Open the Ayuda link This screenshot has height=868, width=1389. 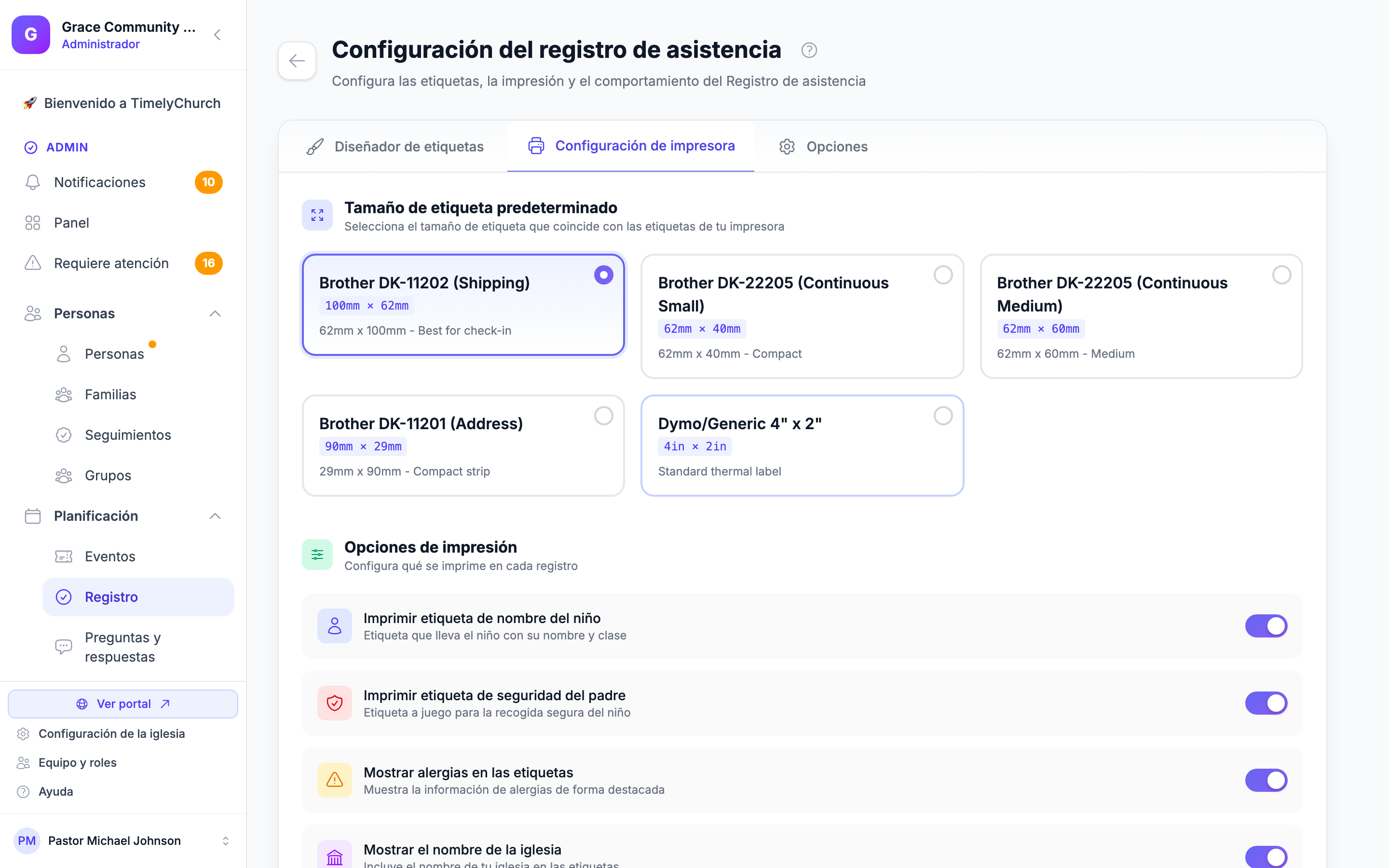click(x=45, y=792)
